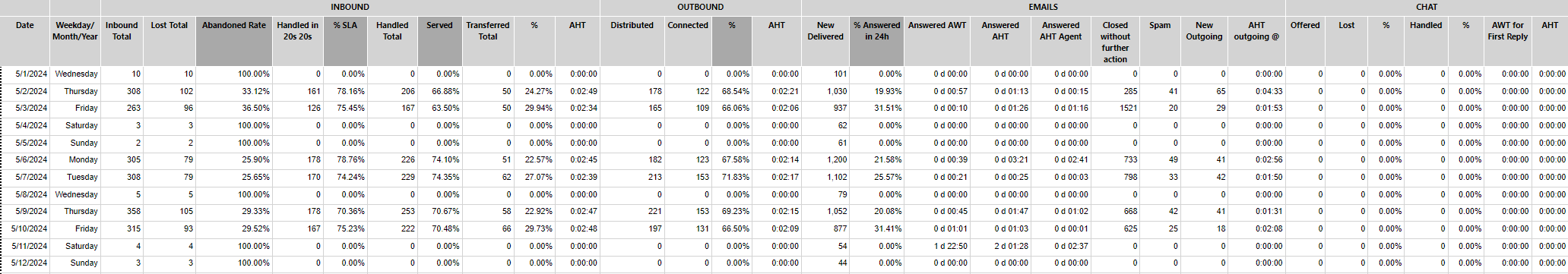Select AHT outgoing 0:02:56 on 5/6/2024
The image size is (1568, 274).
1256,160
